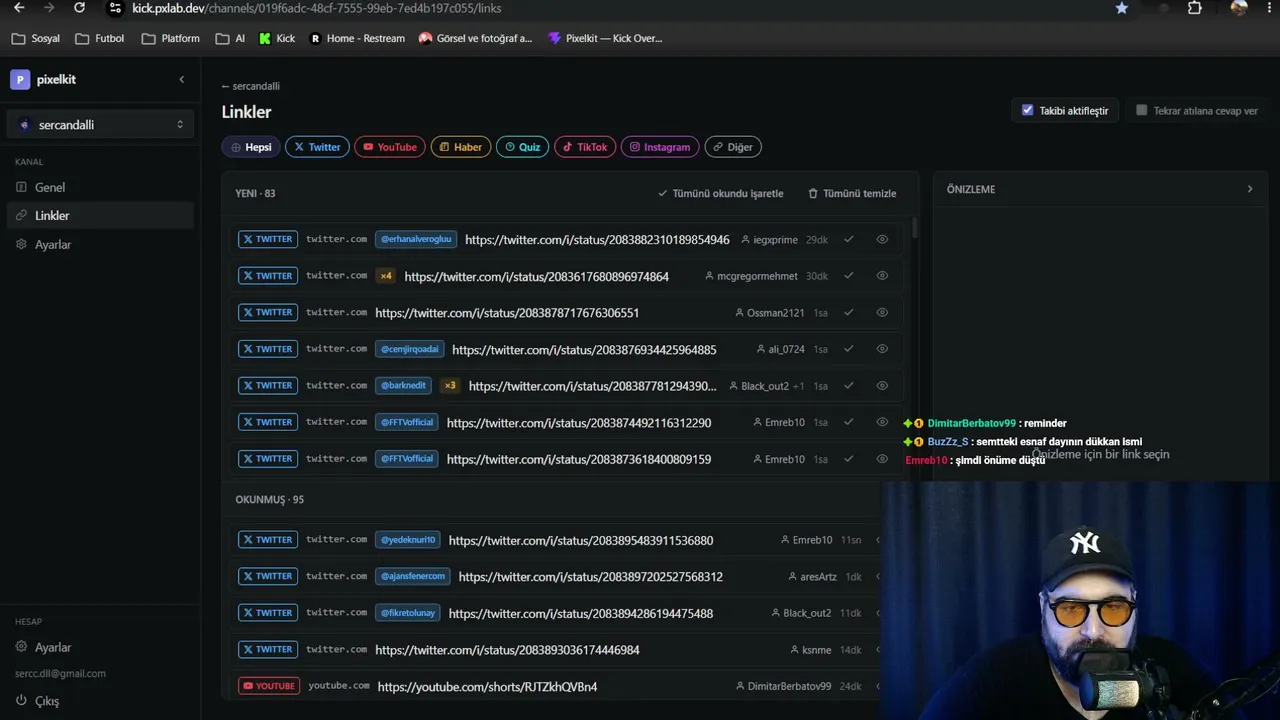The image size is (1280, 720).
Task: Open the Görsel ve fotoğraf bookmark
Action: pos(476,39)
